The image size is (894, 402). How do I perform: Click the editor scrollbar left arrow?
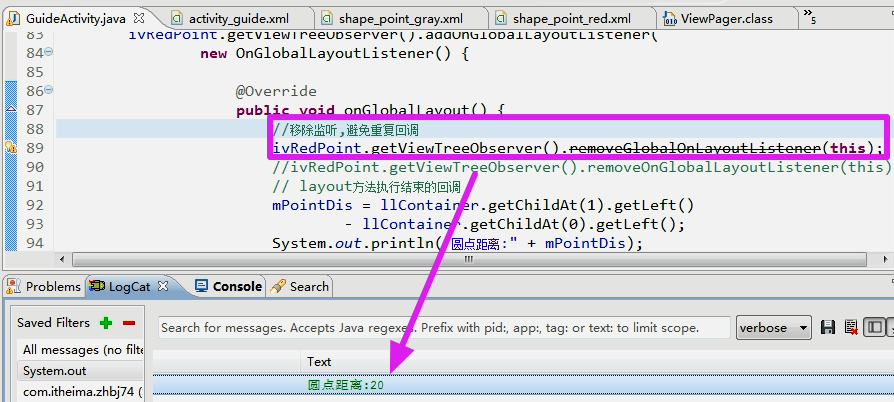pyautogui.click(x=63, y=259)
